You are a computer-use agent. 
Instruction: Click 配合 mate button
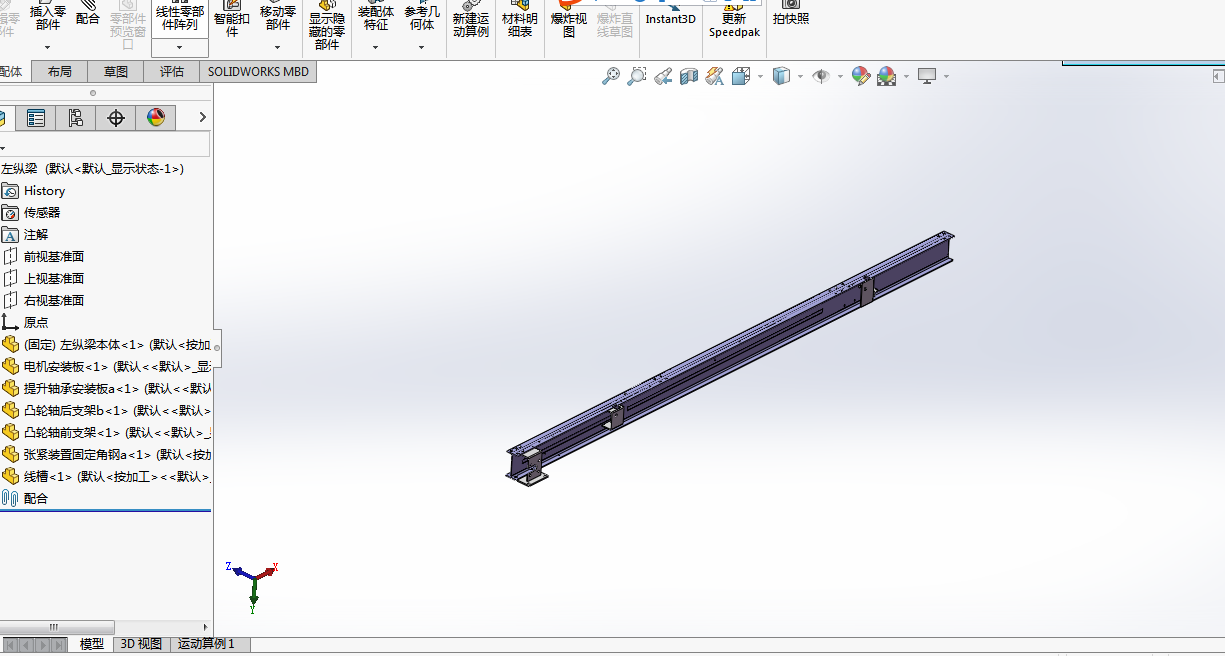coord(88,15)
